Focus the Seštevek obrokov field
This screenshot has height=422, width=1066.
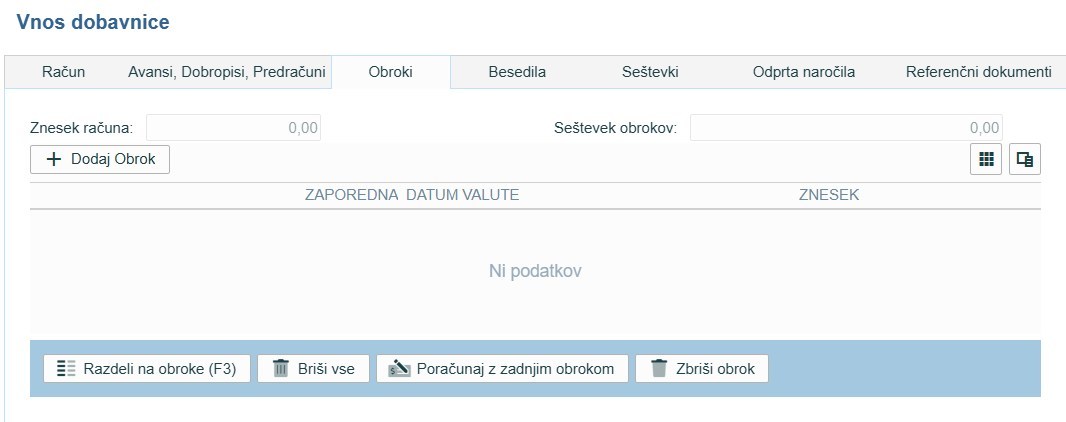click(845, 128)
